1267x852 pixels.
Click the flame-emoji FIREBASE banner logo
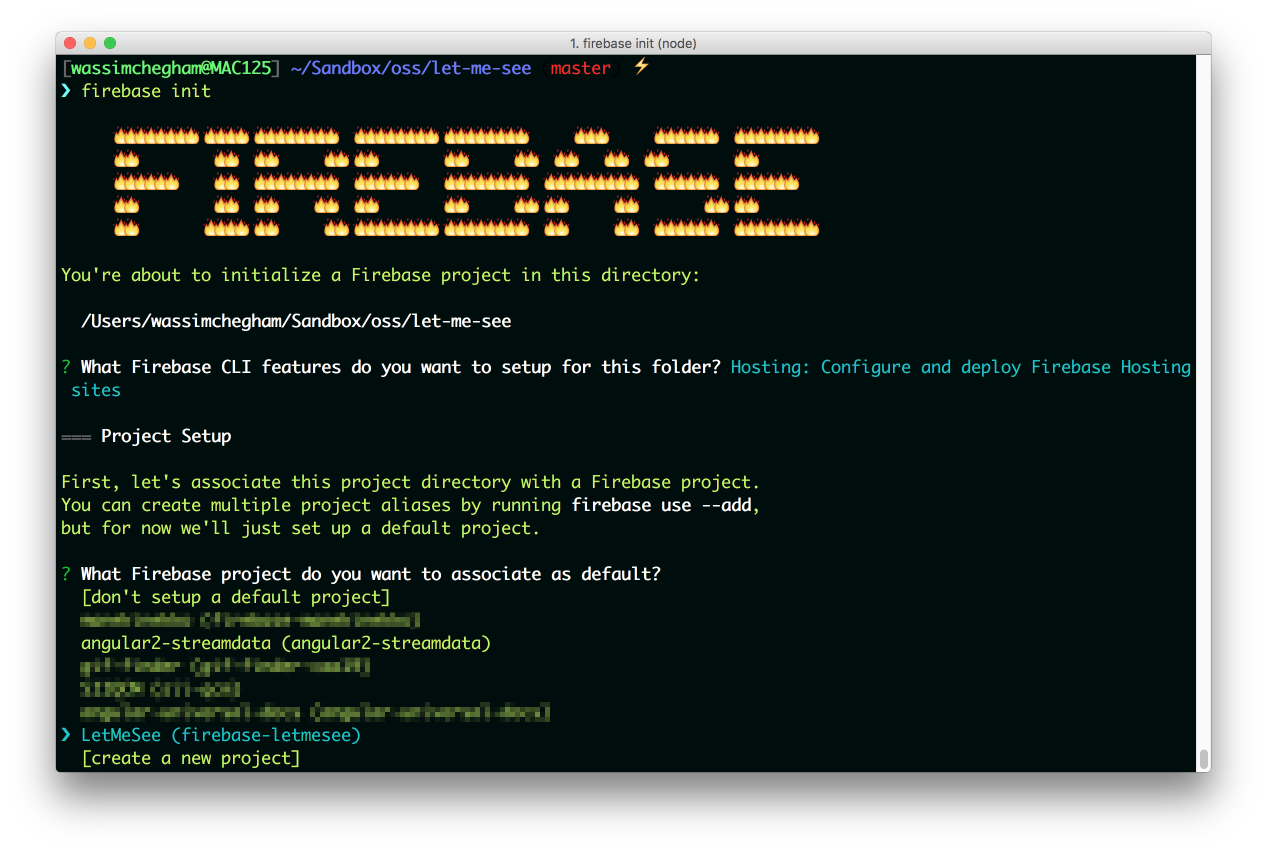466,182
